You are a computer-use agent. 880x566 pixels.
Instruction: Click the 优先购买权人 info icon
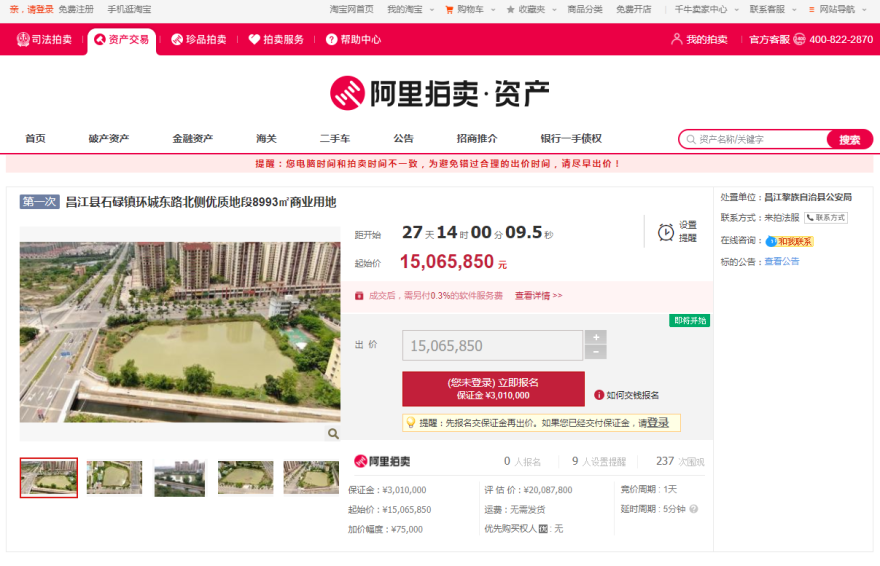[x=543, y=528]
